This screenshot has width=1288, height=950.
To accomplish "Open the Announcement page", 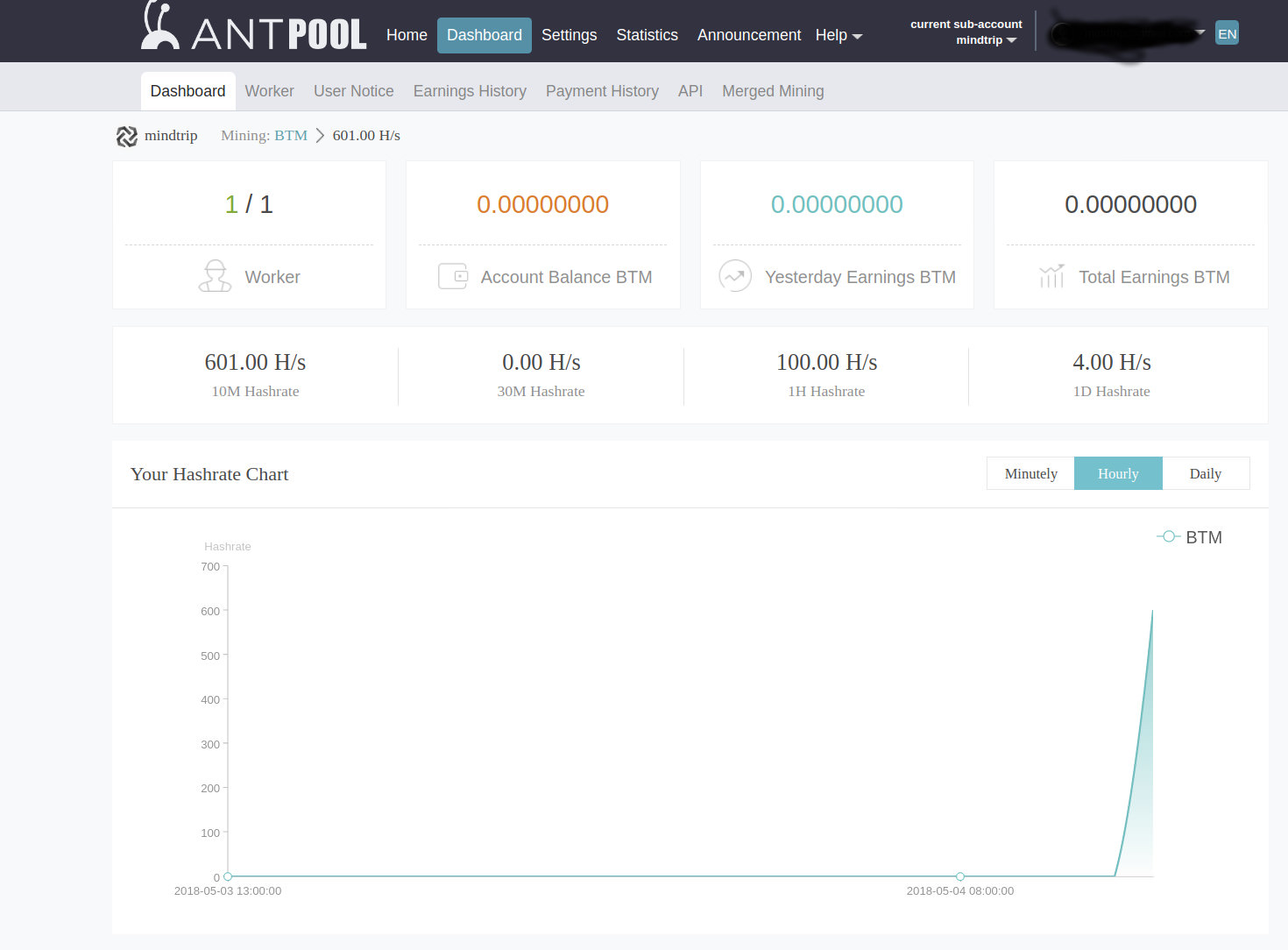I will click(x=749, y=35).
